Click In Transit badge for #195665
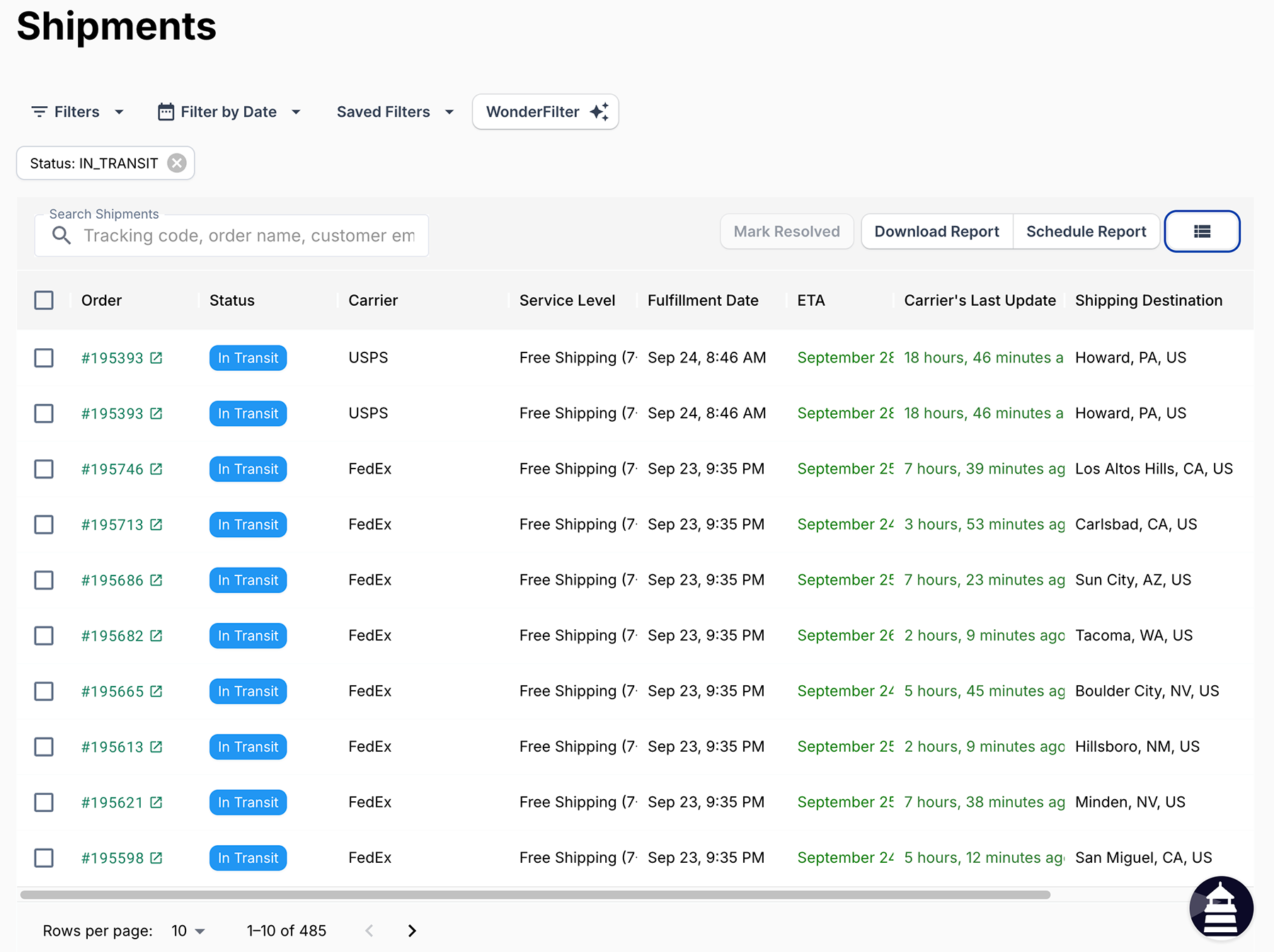Screen dimensions: 1274x952 [248, 691]
